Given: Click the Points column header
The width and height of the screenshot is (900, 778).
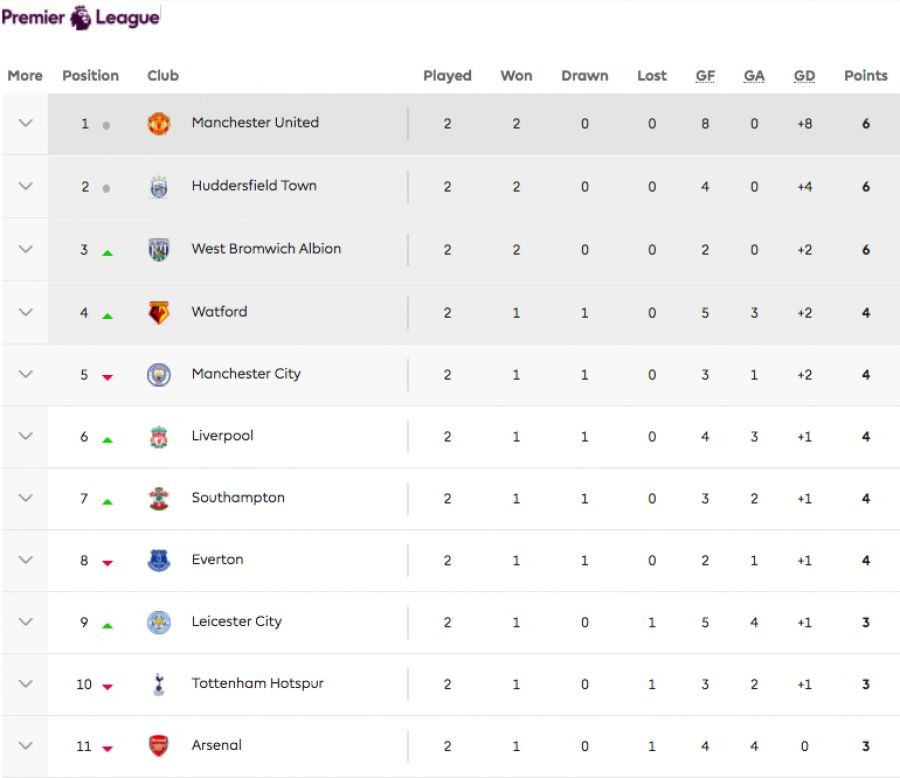Looking at the screenshot, I should click(865, 76).
